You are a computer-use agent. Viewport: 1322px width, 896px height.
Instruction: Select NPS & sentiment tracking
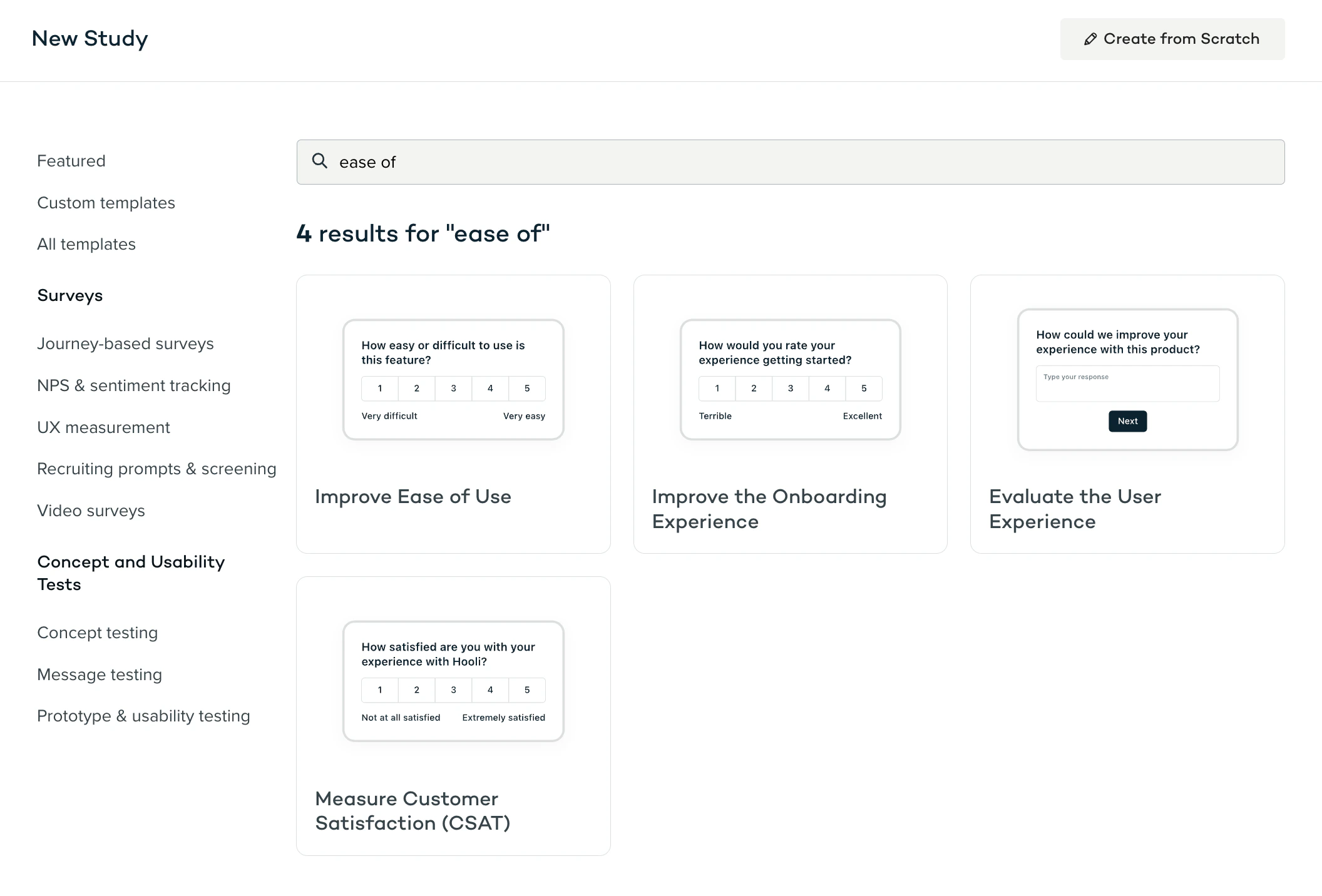tap(134, 385)
